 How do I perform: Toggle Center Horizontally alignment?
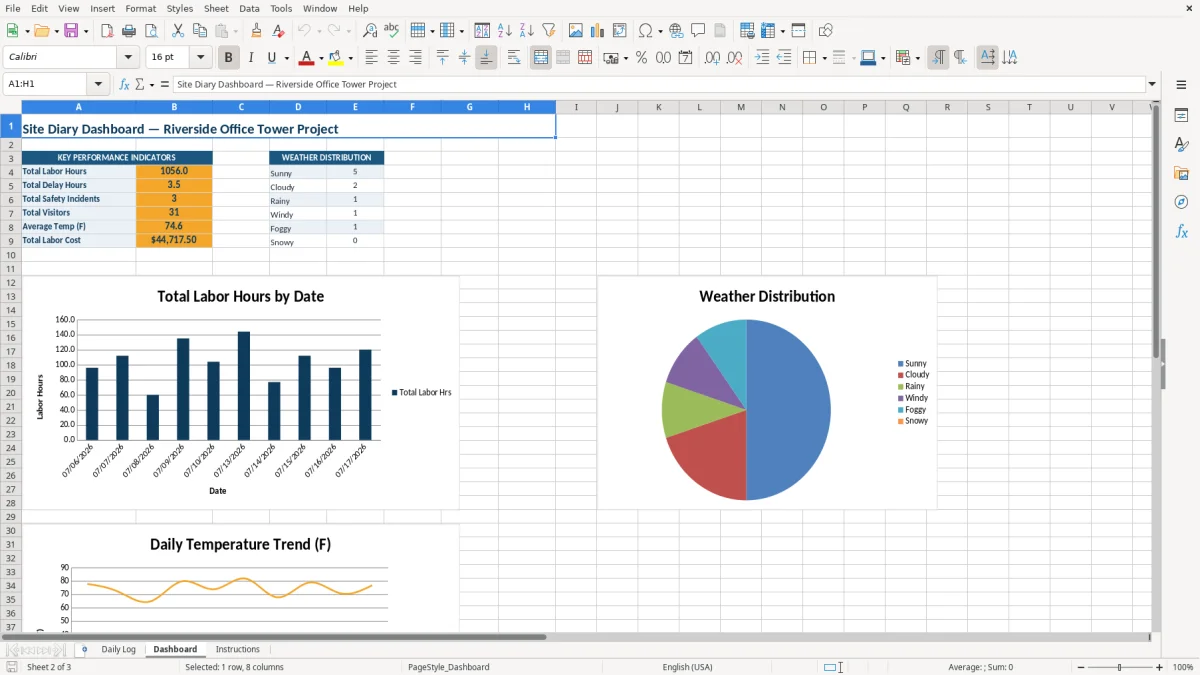click(x=393, y=58)
